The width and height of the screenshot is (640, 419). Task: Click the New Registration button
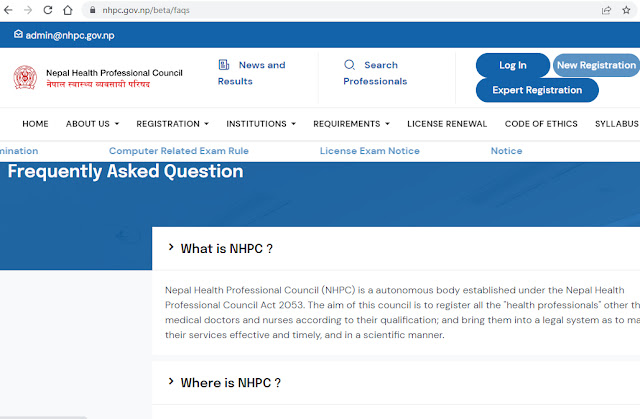(596, 65)
